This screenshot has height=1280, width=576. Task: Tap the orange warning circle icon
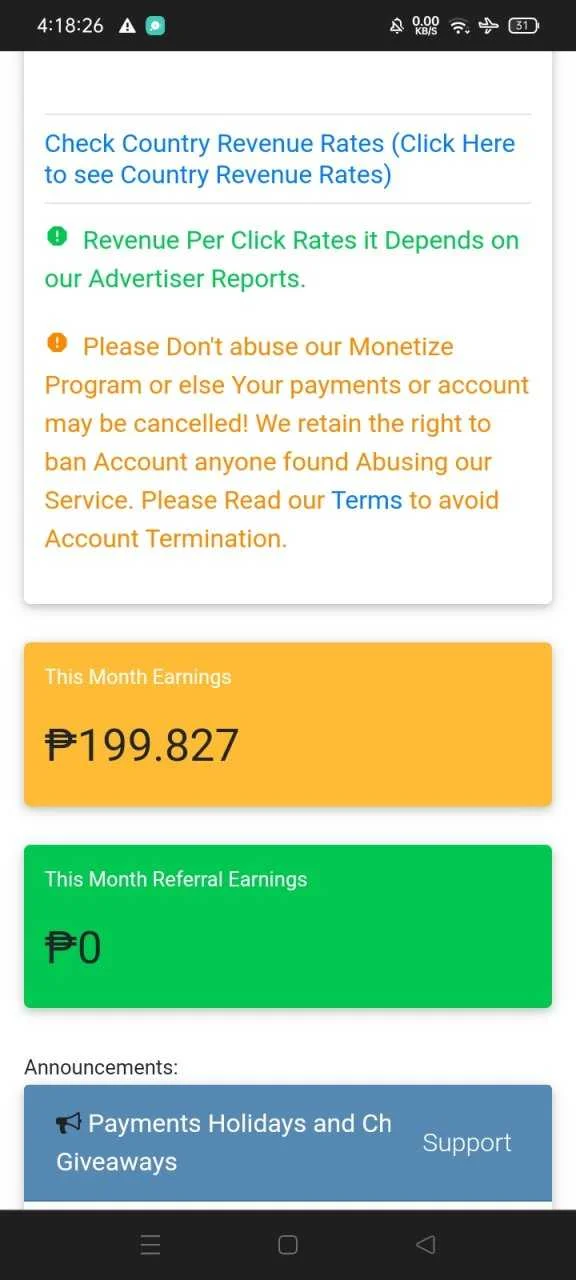(x=57, y=343)
